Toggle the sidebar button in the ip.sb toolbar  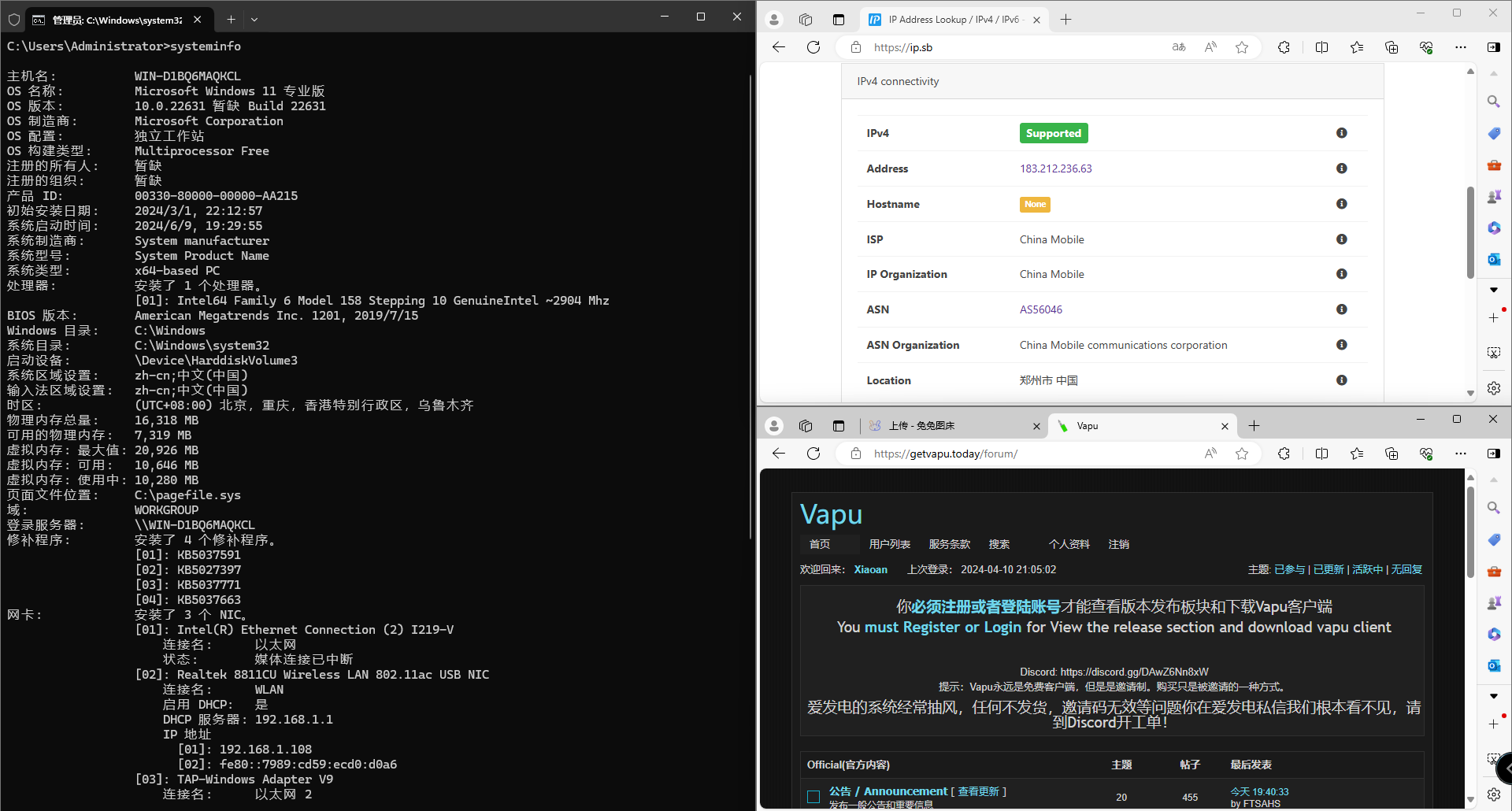[1494, 47]
